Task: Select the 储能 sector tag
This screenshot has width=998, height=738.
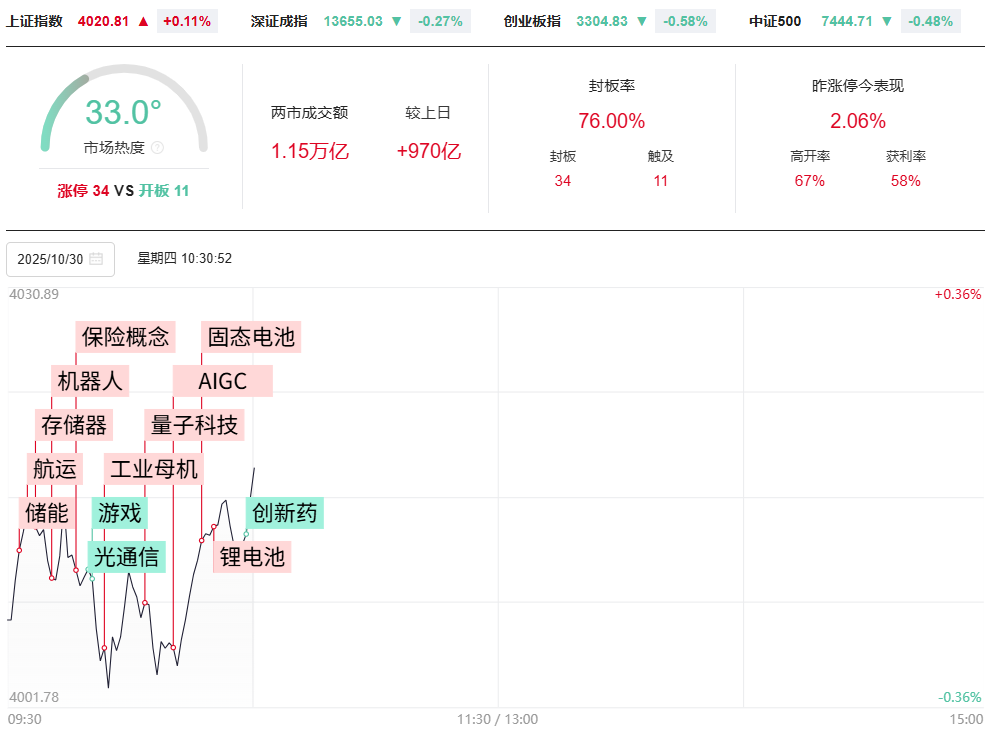Action: coord(47,514)
